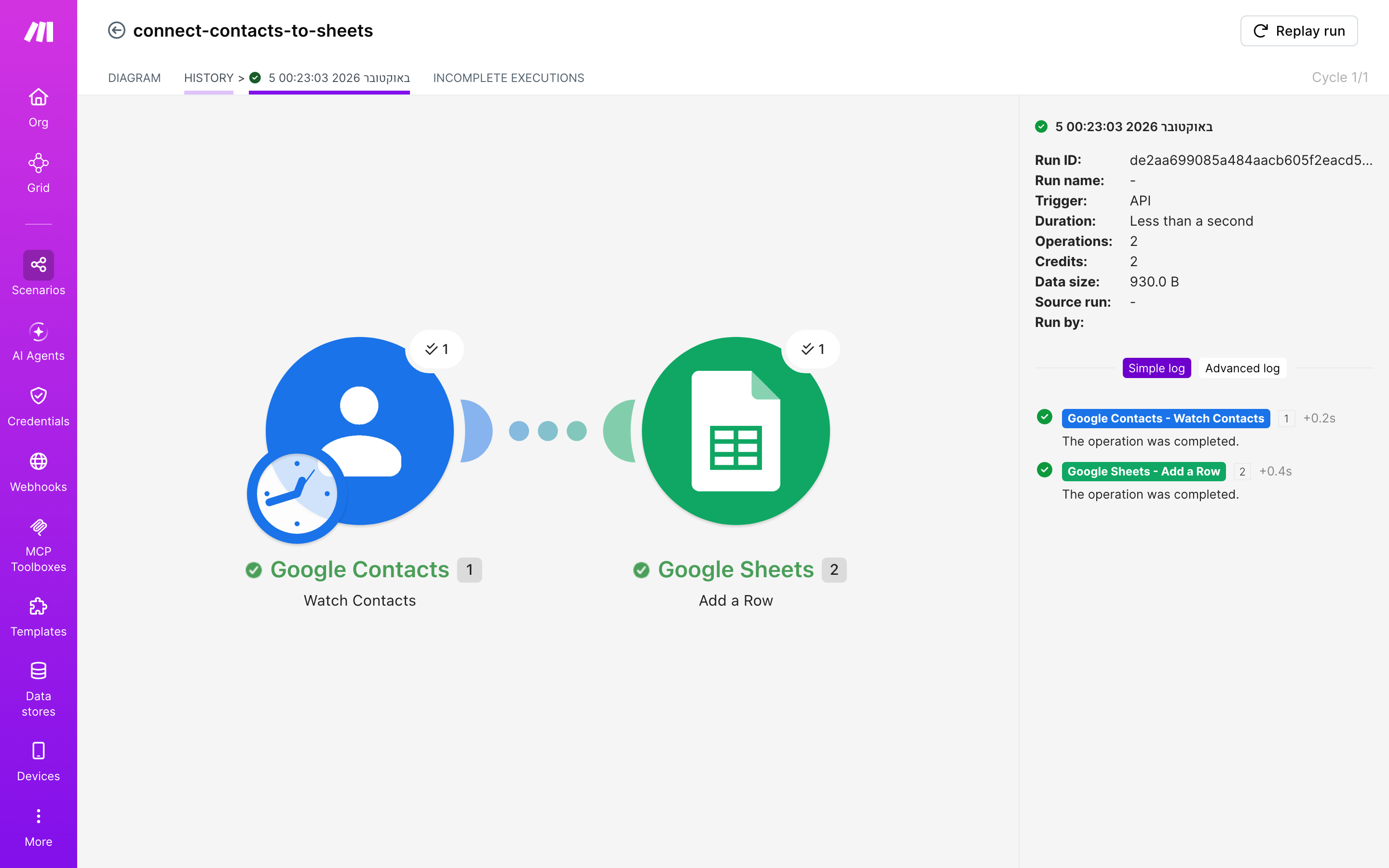Select the Simple log toggle
1389x868 pixels.
pyautogui.click(x=1157, y=368)
